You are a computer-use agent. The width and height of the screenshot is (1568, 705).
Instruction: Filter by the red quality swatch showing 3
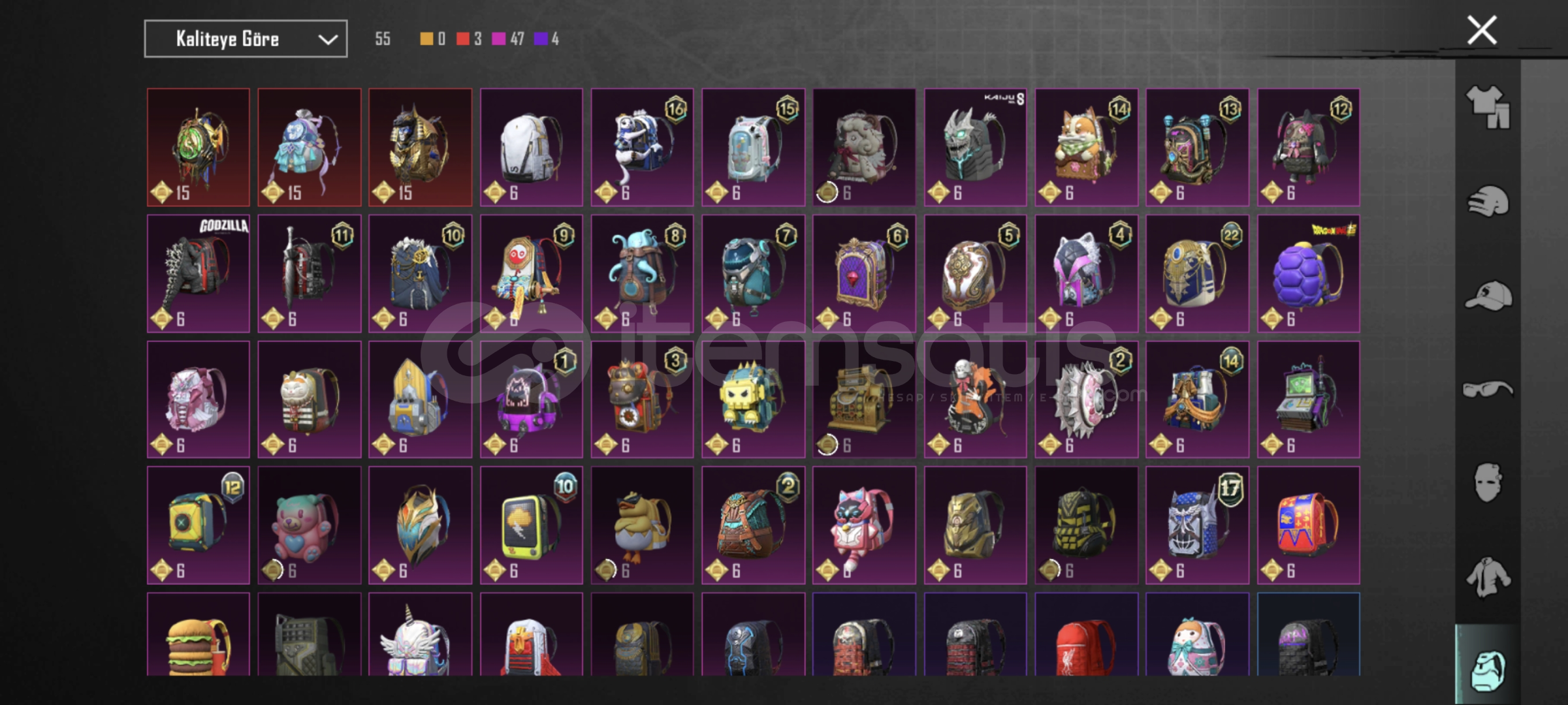pos(469,39)
